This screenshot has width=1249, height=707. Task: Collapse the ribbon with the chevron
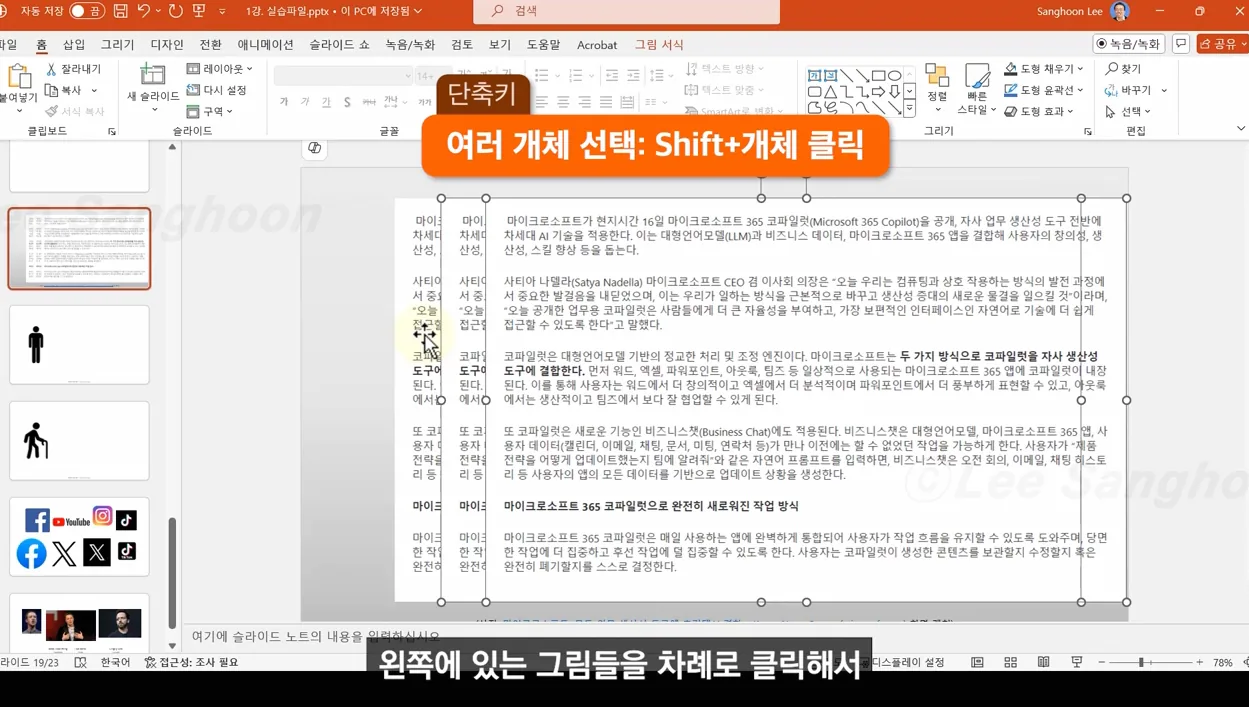pos(1241,129)
